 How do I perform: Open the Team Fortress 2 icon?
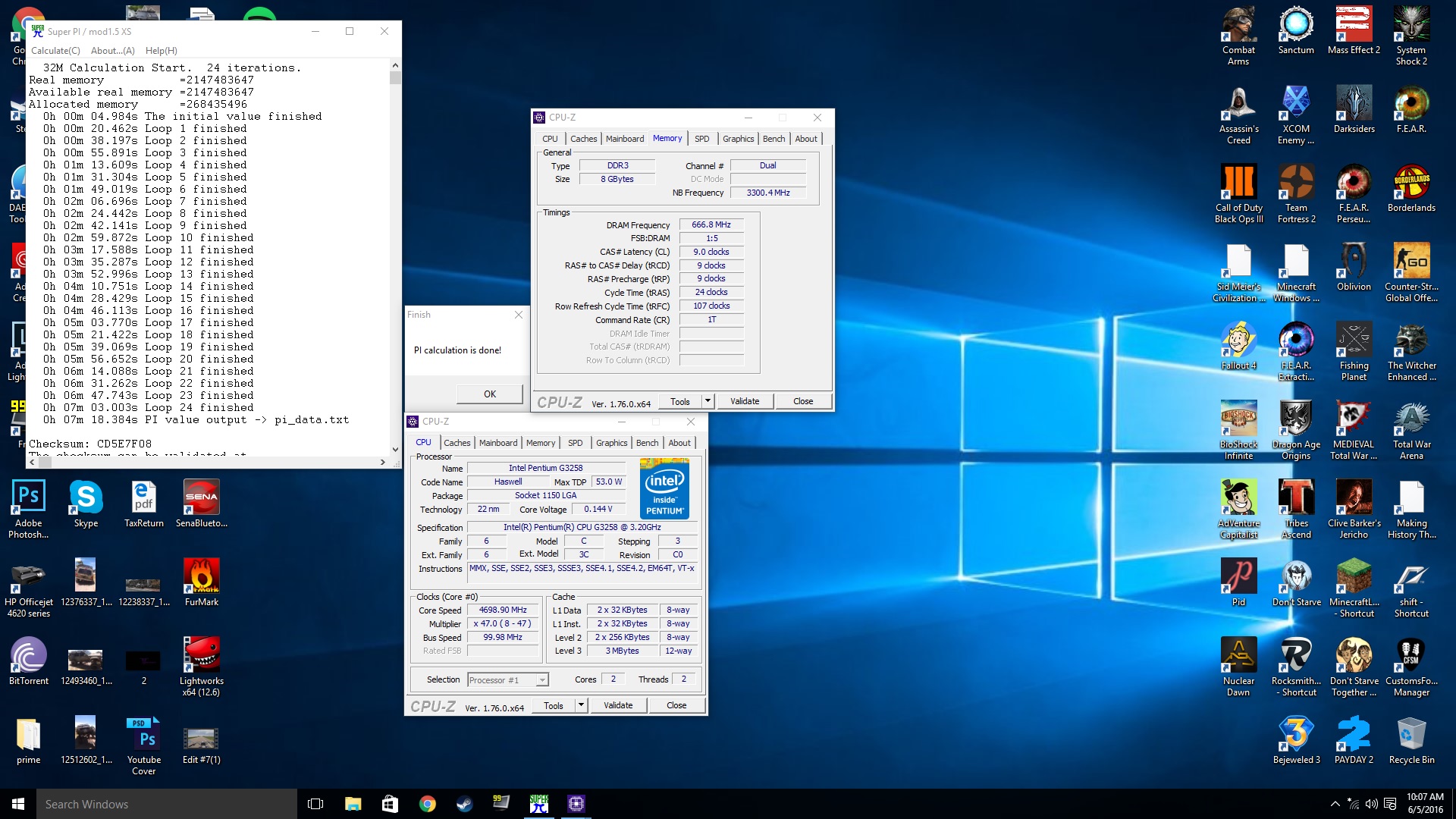[1296, 193]
